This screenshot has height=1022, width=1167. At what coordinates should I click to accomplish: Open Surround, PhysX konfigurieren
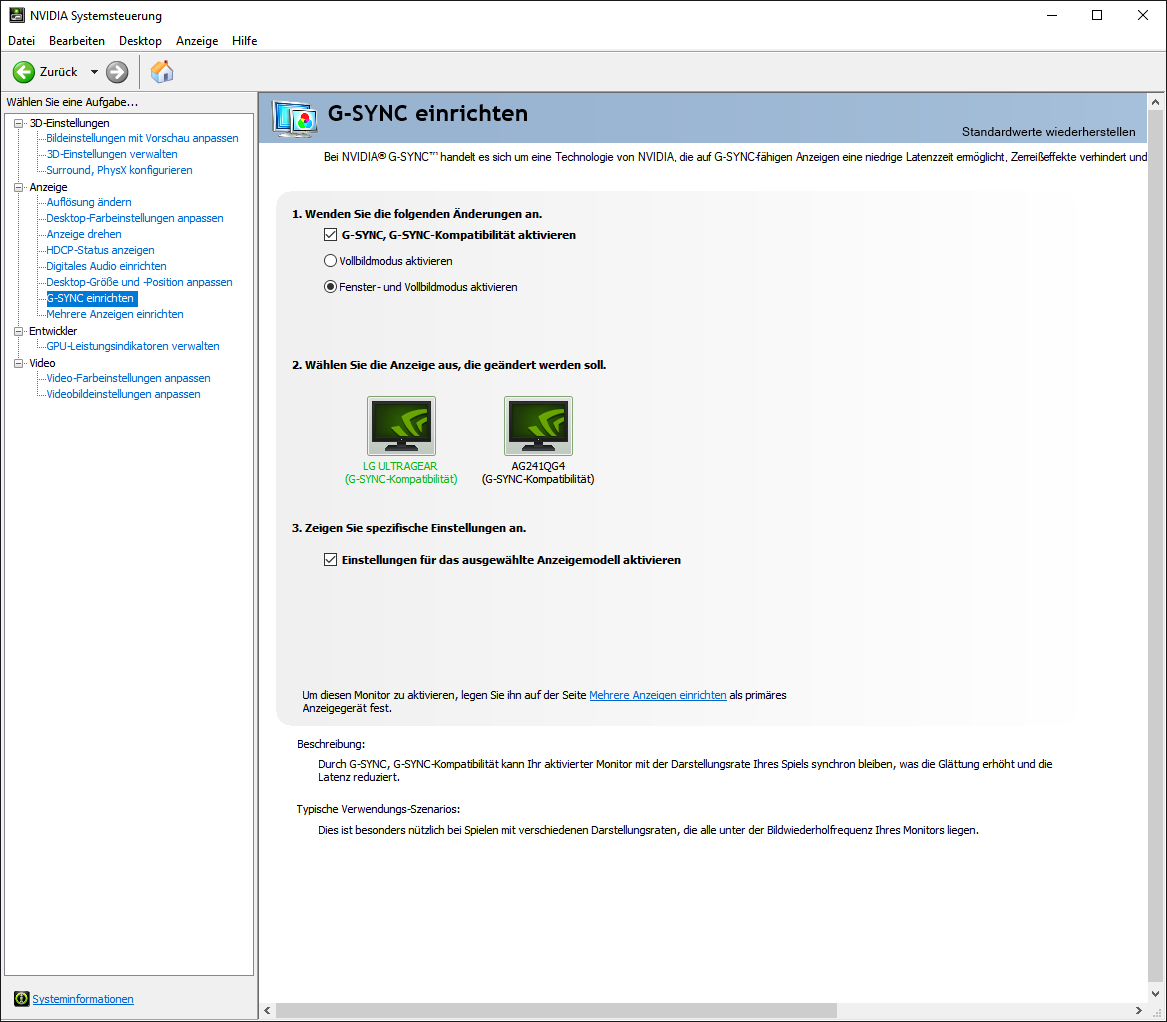click(119, 170)
